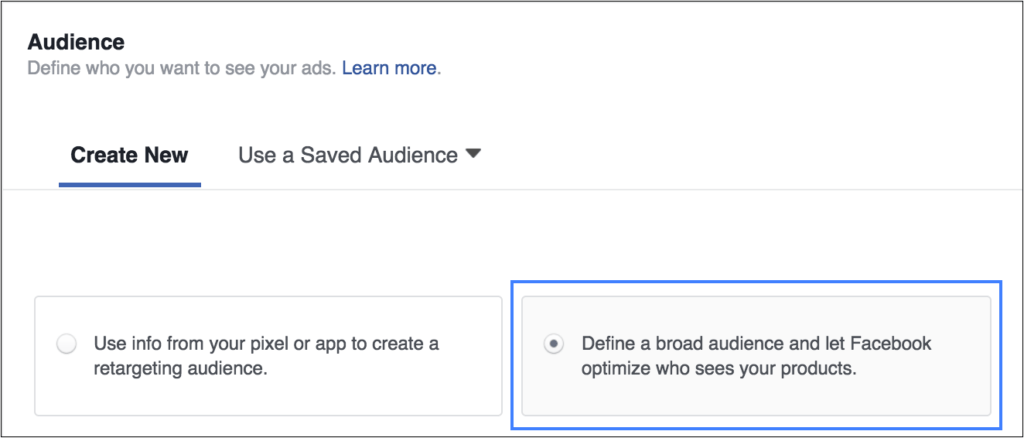
Task: Click the retargeting audience option card
Action: click(x=268, y=356)
